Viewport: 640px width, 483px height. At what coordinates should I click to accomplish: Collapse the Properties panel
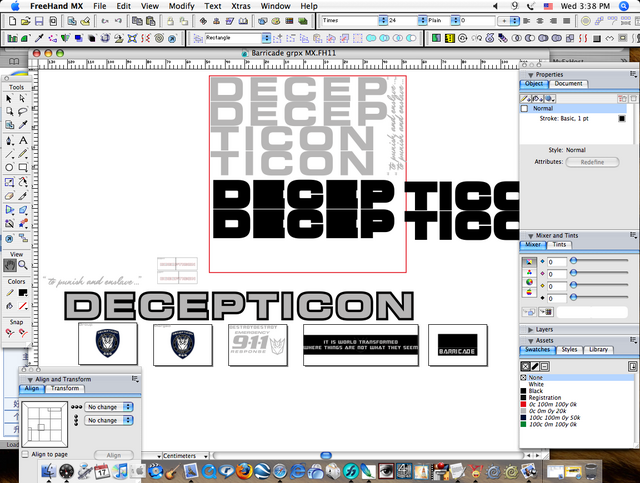click(x=529, y=74)
